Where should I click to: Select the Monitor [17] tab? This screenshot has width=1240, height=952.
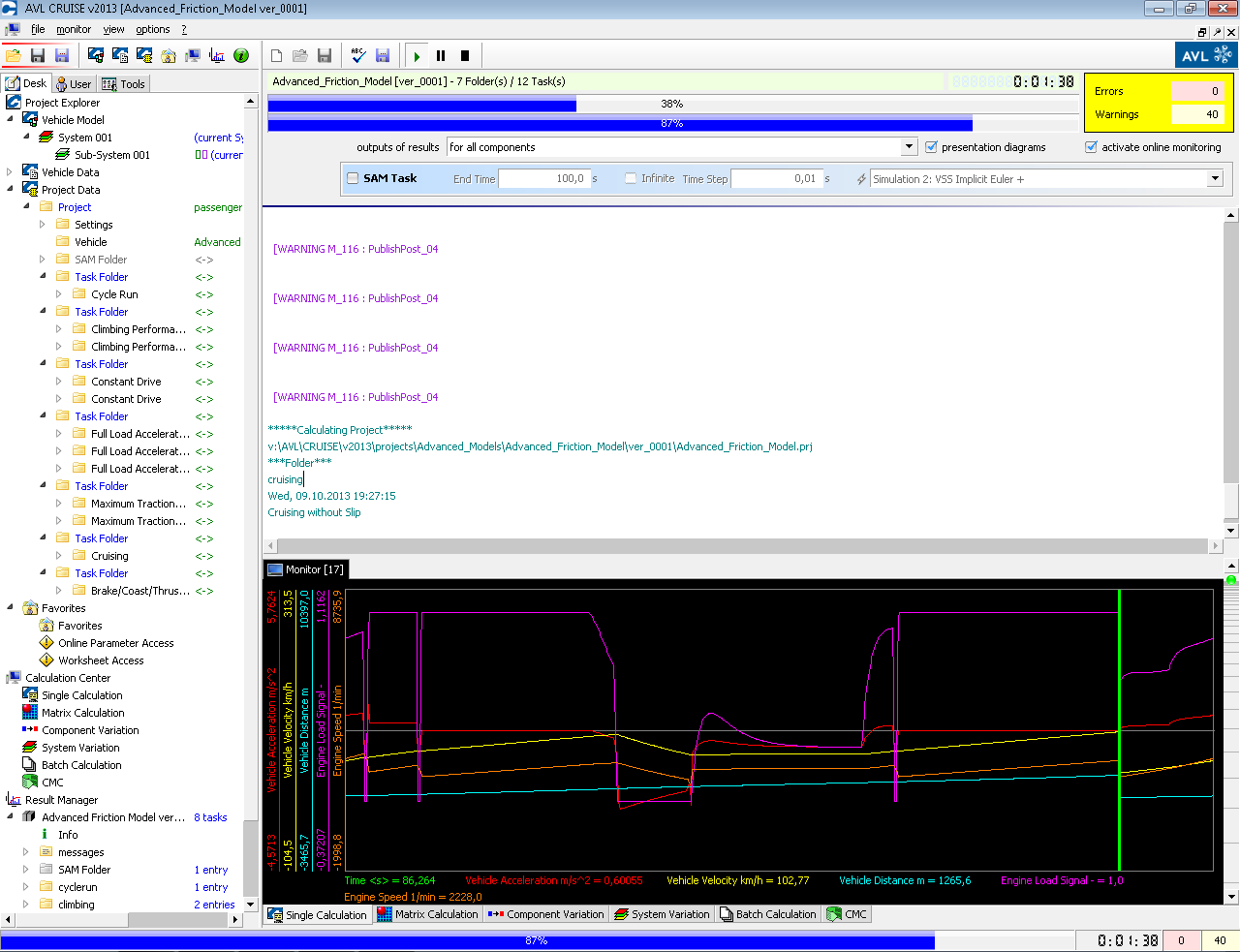click(x=305, y=569)
